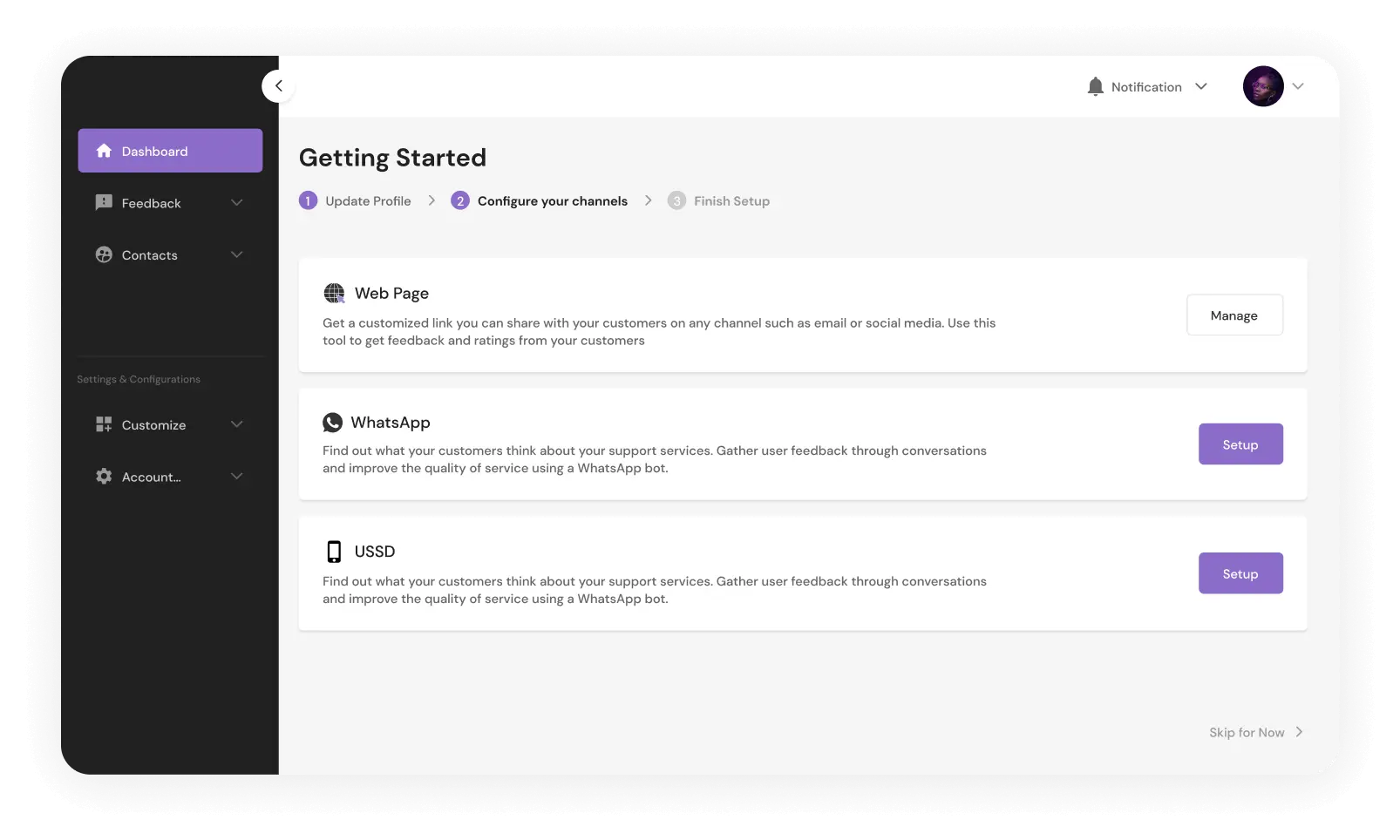
Task: Expand the Feedback menu chevron
Action: click(x=236, y=203)
